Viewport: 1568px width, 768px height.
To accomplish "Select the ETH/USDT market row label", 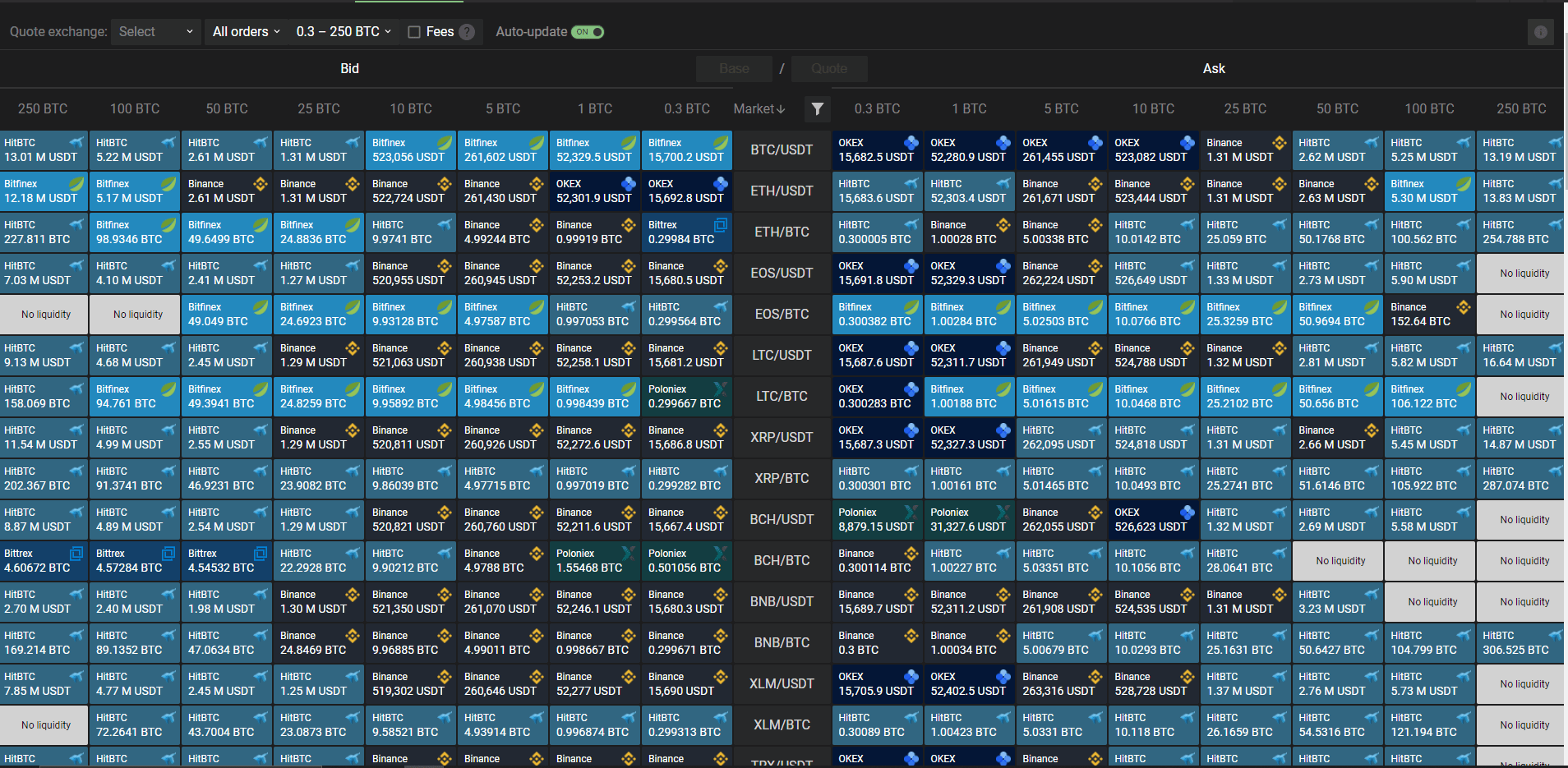I will pos(782,191).
